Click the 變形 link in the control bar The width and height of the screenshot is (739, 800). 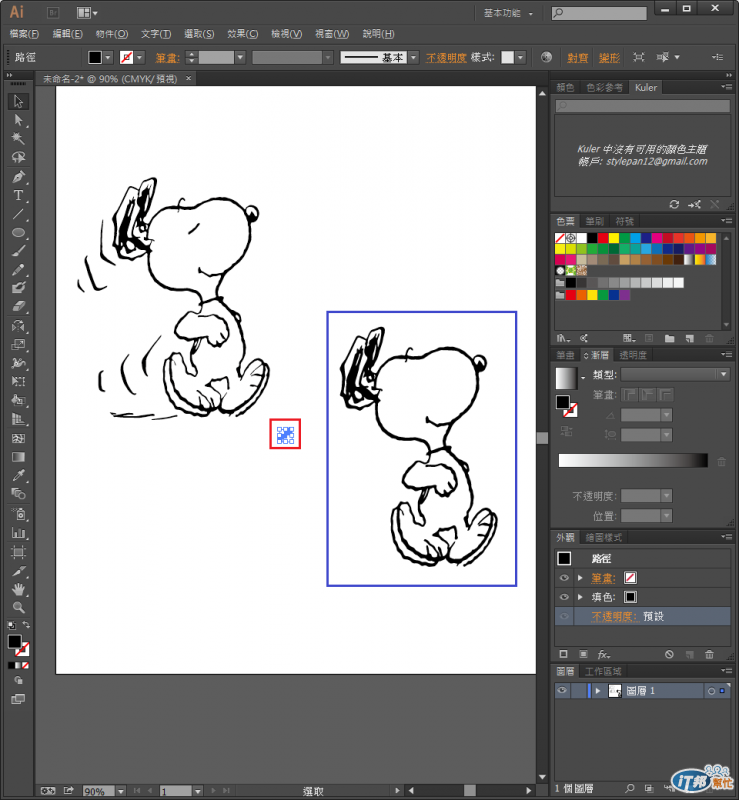[x=609, y=58]
